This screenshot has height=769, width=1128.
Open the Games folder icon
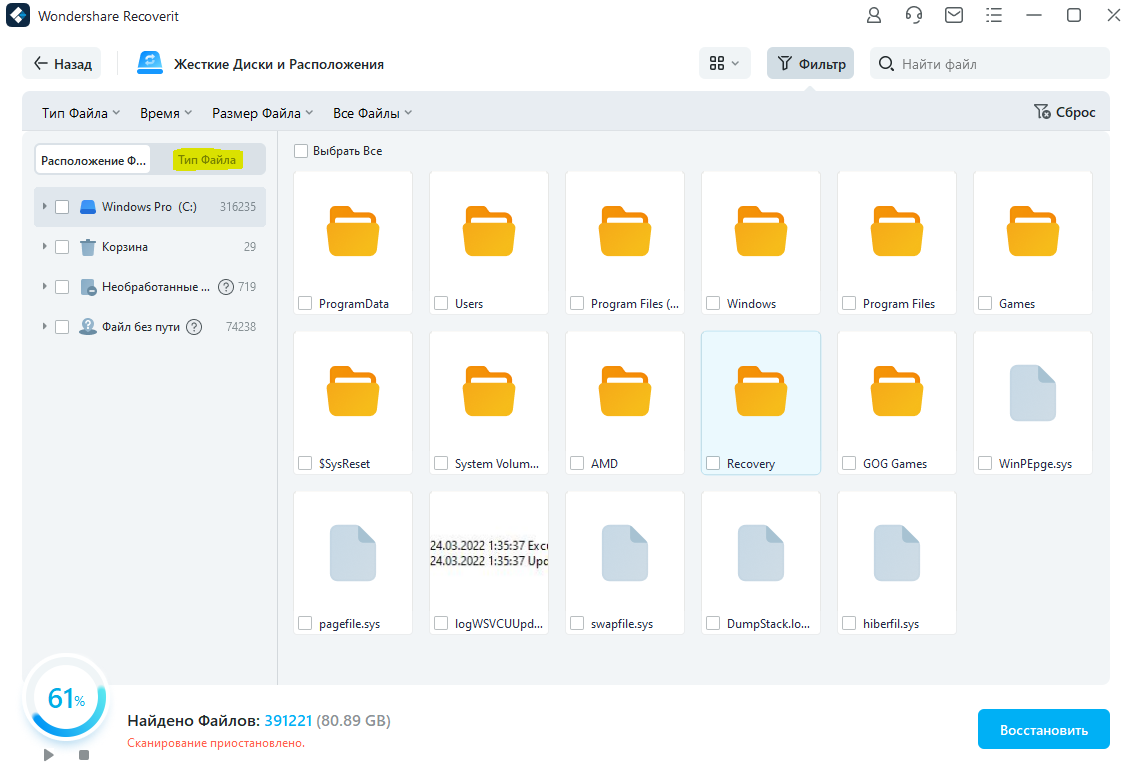tap(1032, 231)
